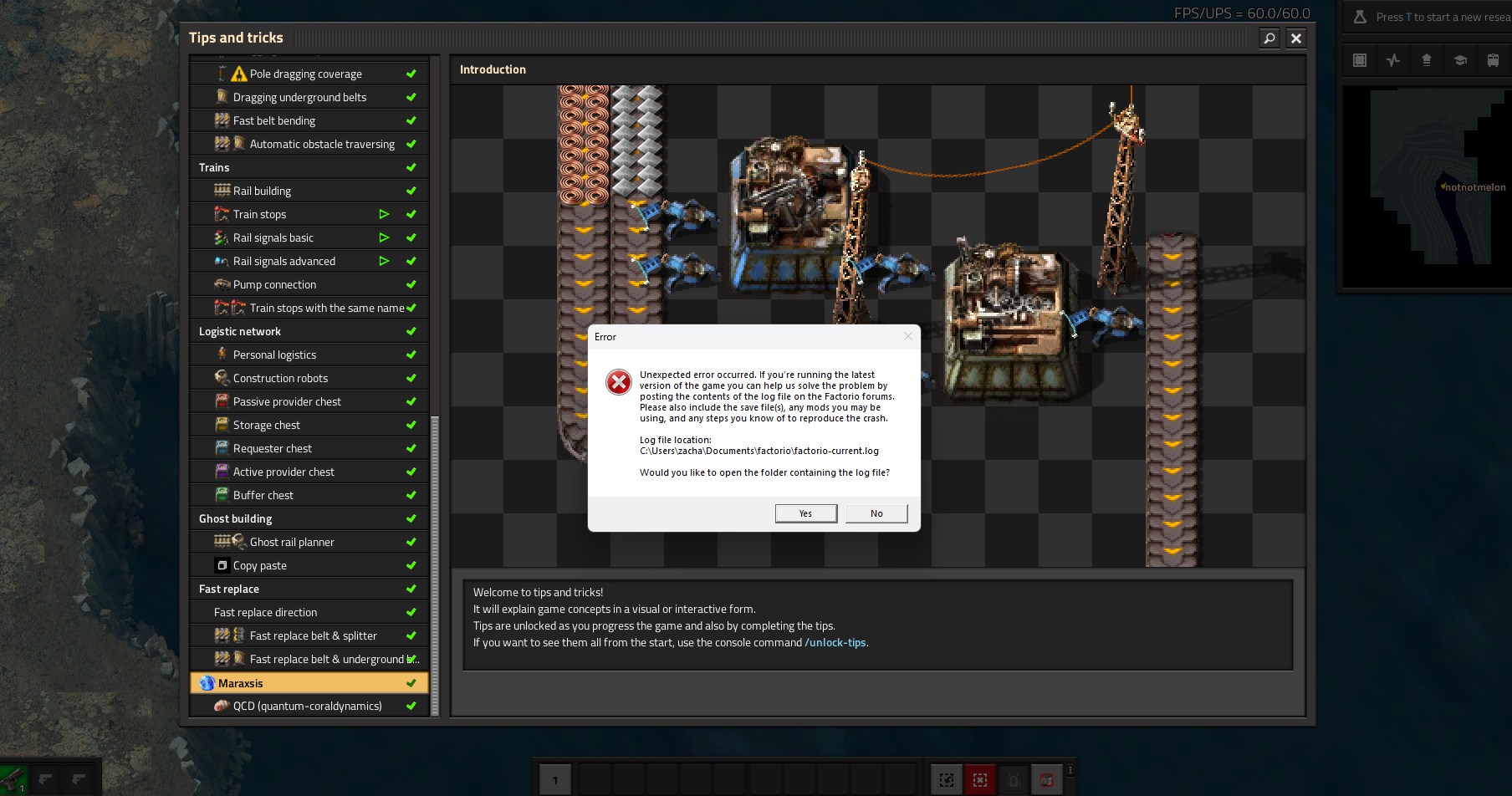
Task: Open Train stops with the same name
Action: pos(309,308)
